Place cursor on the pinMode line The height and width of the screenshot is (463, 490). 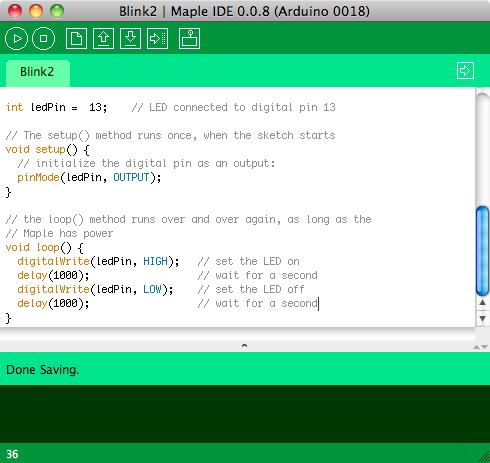pyautogui.click(x=89, y=177)
